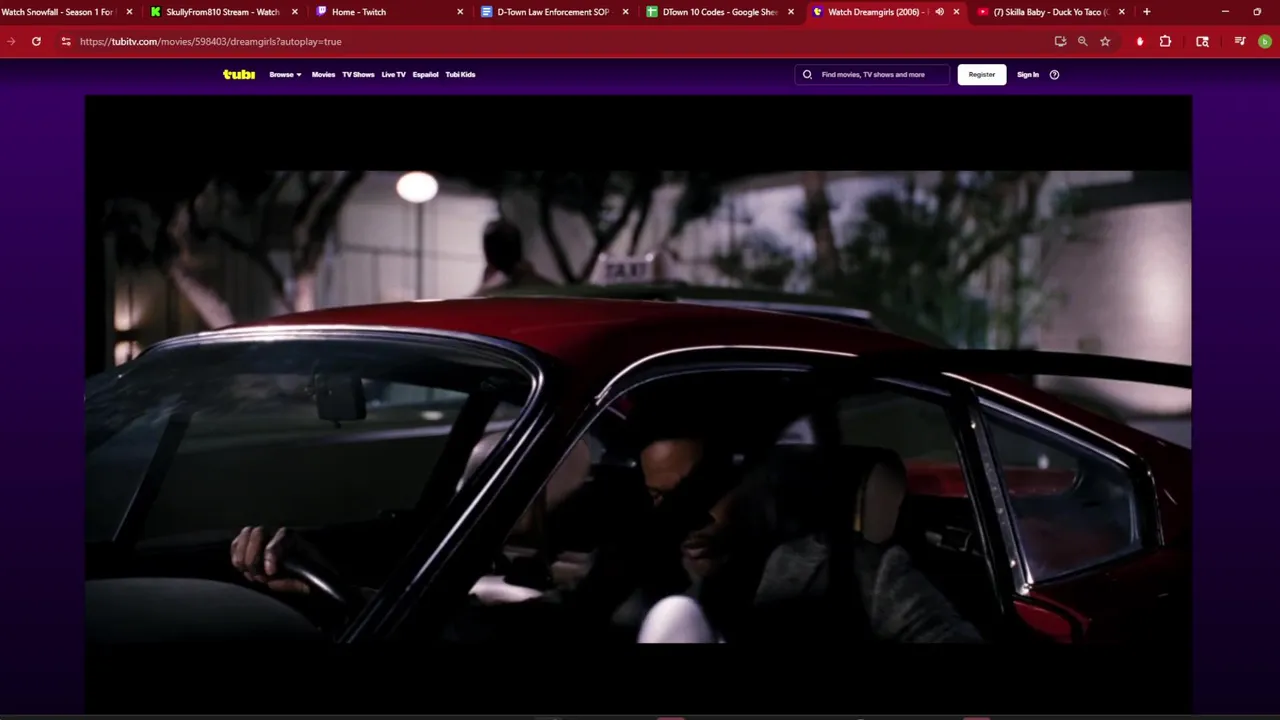Open a new browser tab
This screenshot has width=1280, height=720.
[1146, 12]
